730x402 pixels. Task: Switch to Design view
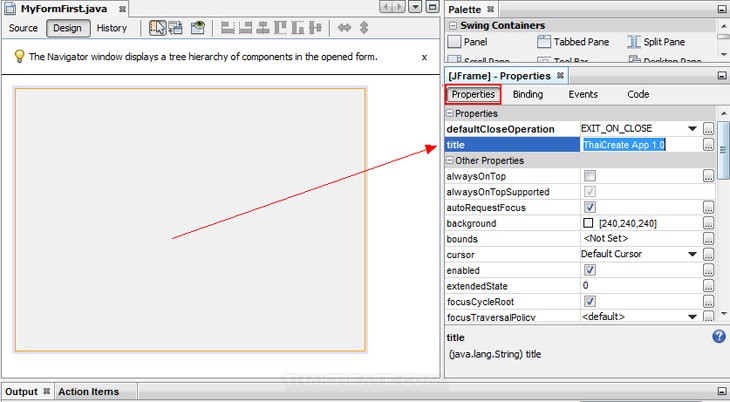click(68, 28)
